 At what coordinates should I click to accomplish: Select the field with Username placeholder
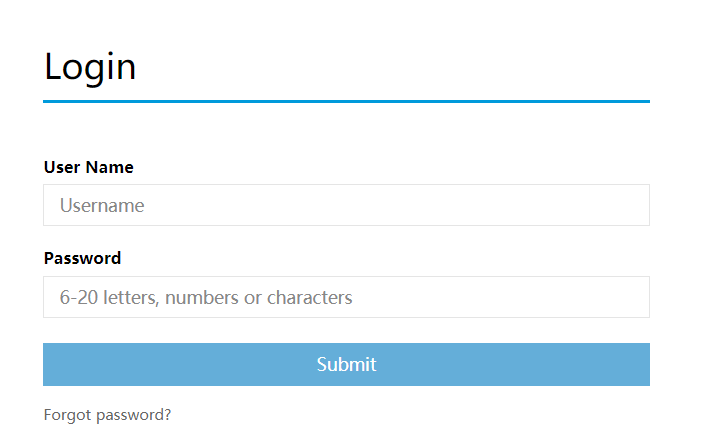[x=346, y=206]
